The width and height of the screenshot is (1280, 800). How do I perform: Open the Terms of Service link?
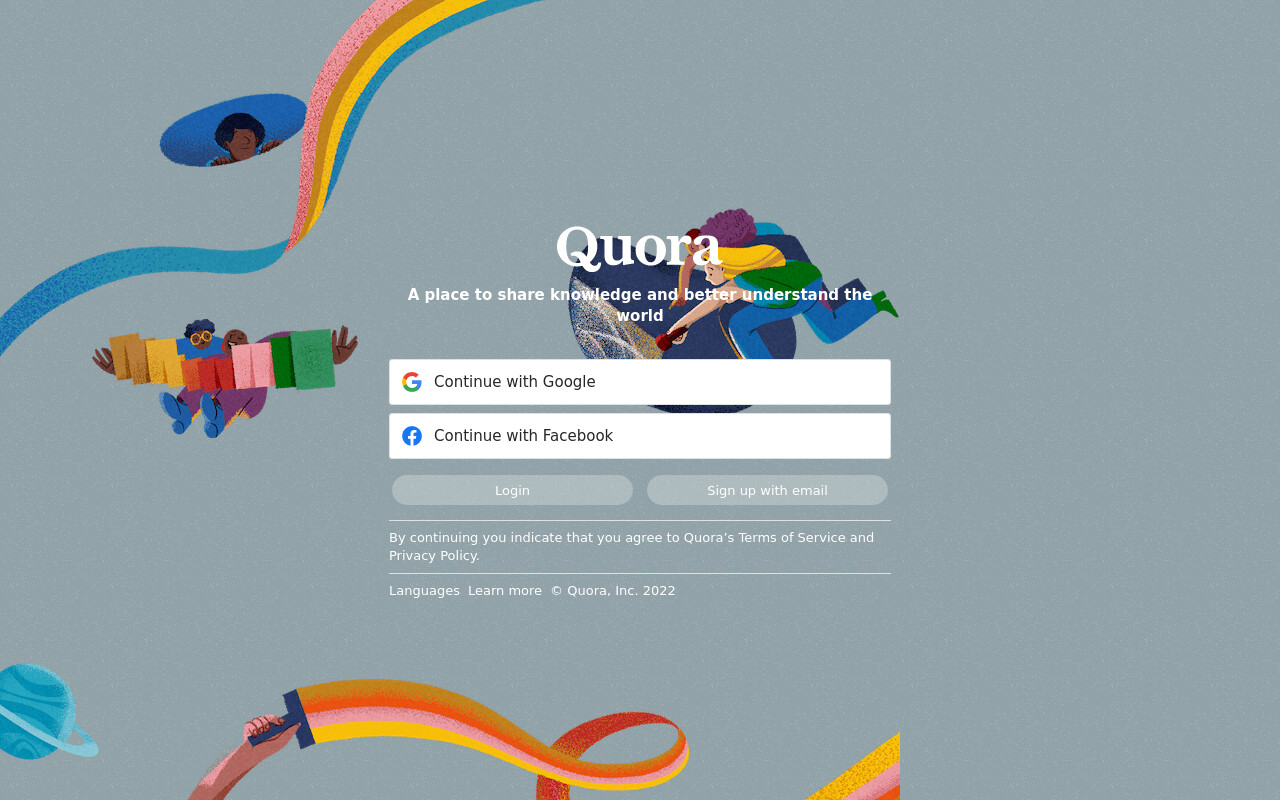click(x=792, y=538)
